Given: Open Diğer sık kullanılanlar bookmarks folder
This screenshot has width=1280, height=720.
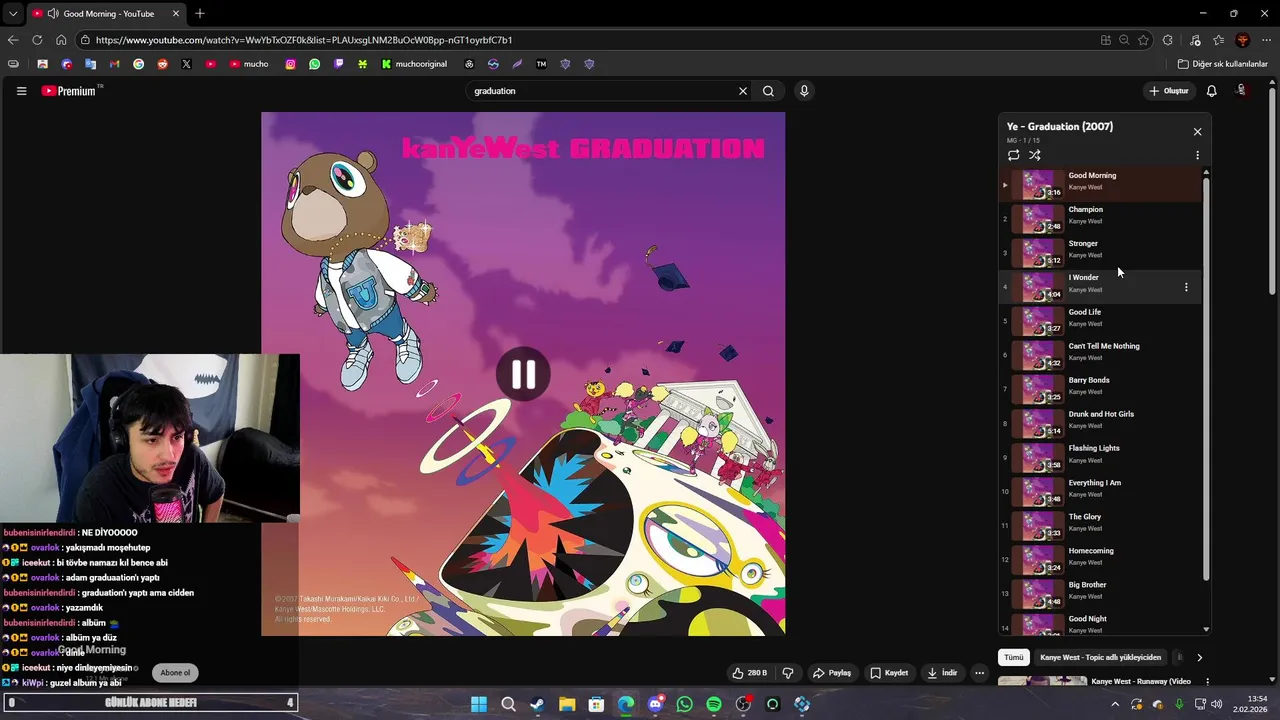Looking at the screenshot, I should click(x=1222, y=64).
